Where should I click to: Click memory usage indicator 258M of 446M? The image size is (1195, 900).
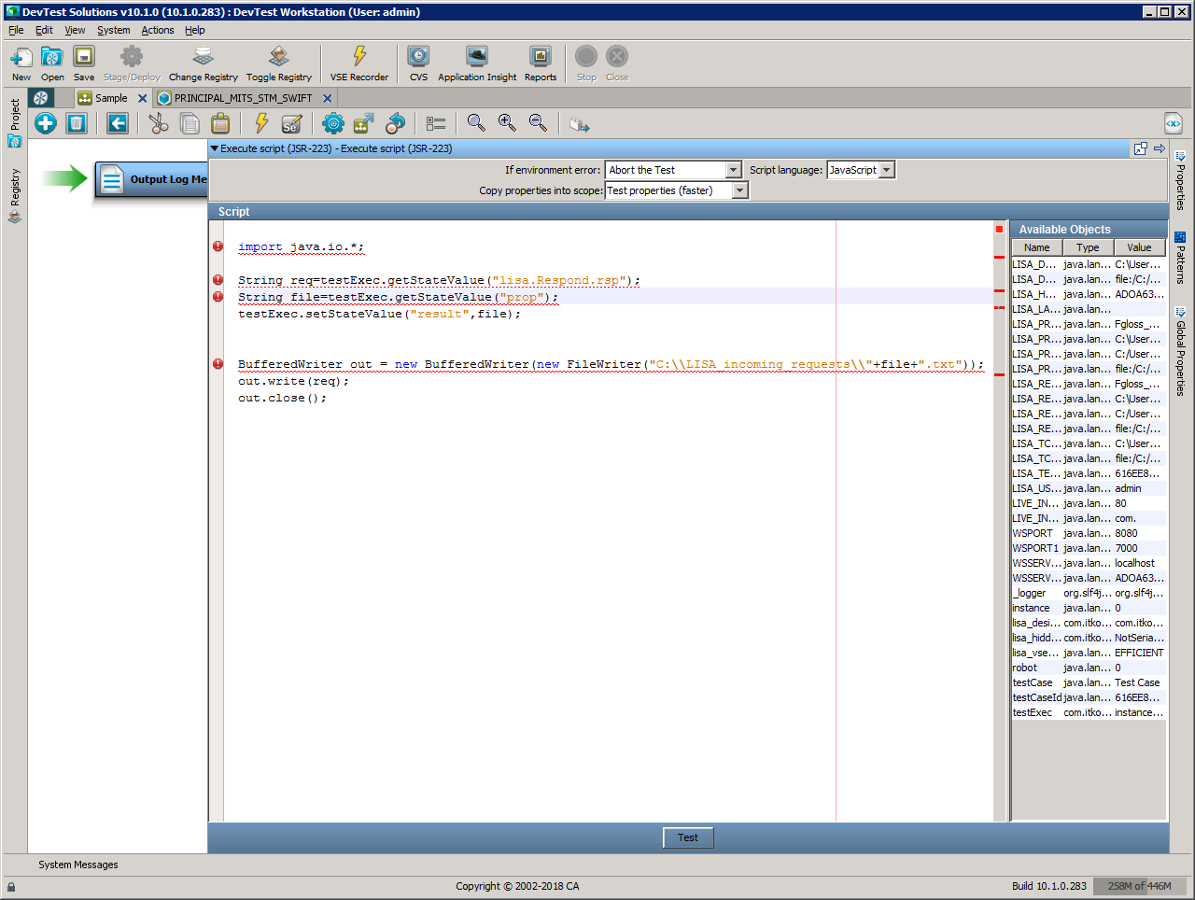[1139, 886]
